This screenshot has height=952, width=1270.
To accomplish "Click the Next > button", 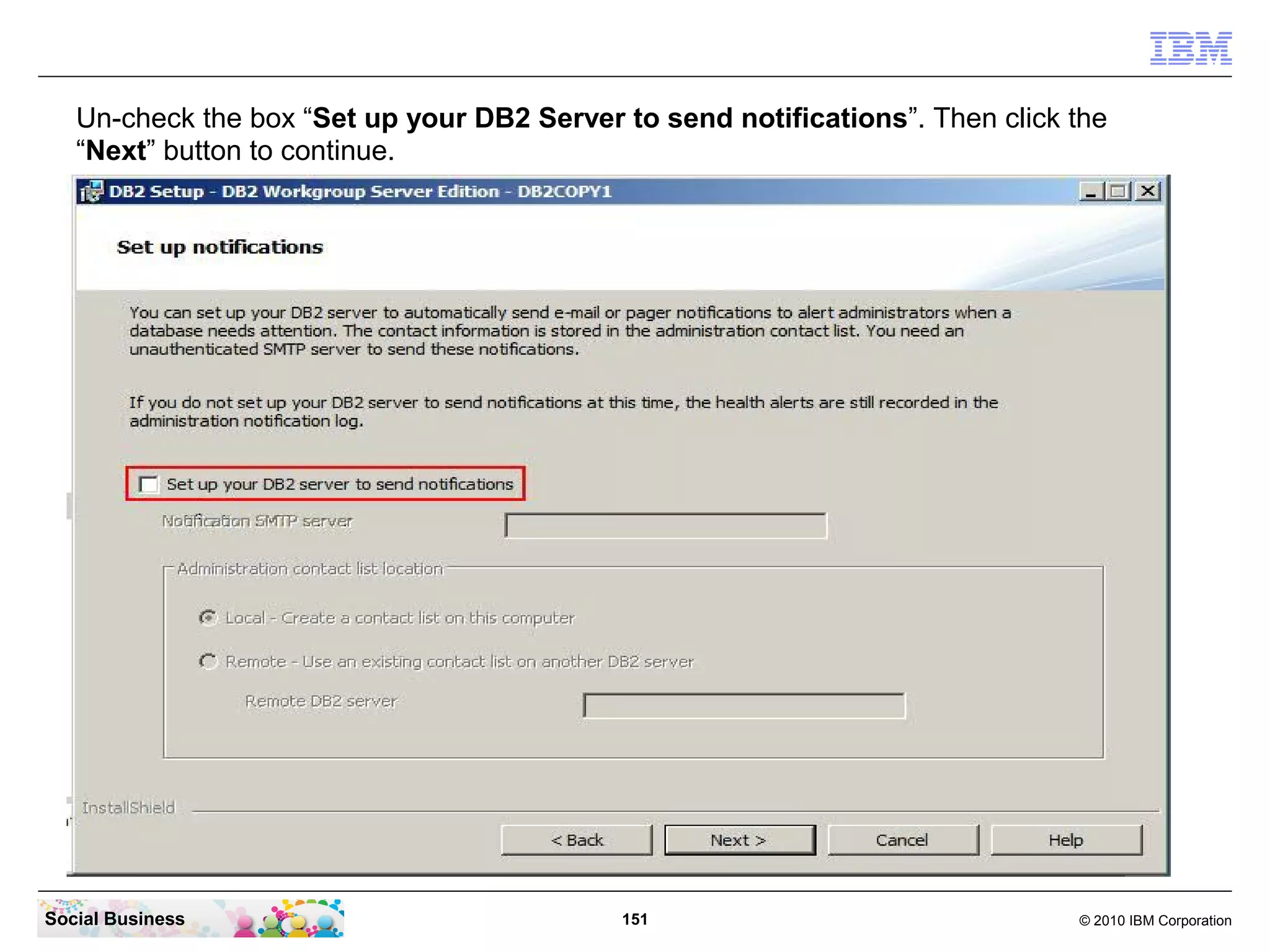I will [739, 840].
